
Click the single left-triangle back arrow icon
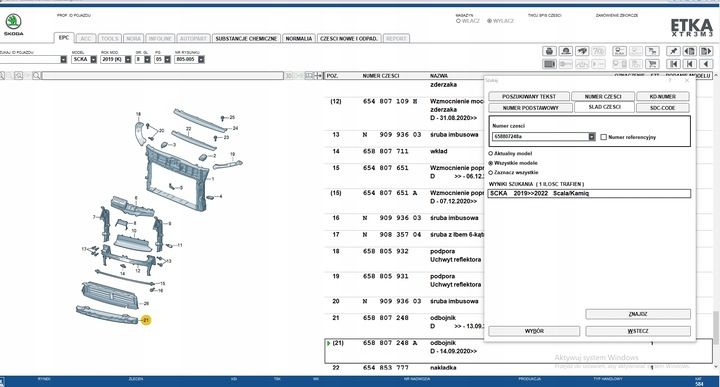click(706, 64)
